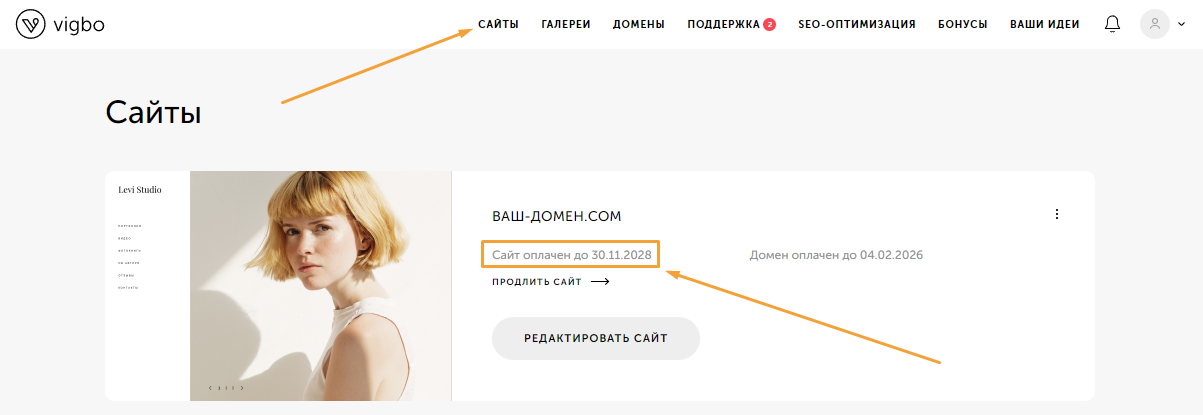1203x415 pixels.
Task: Open the Бонусы page
Action: pyautogui.click(x=962, y=24)
